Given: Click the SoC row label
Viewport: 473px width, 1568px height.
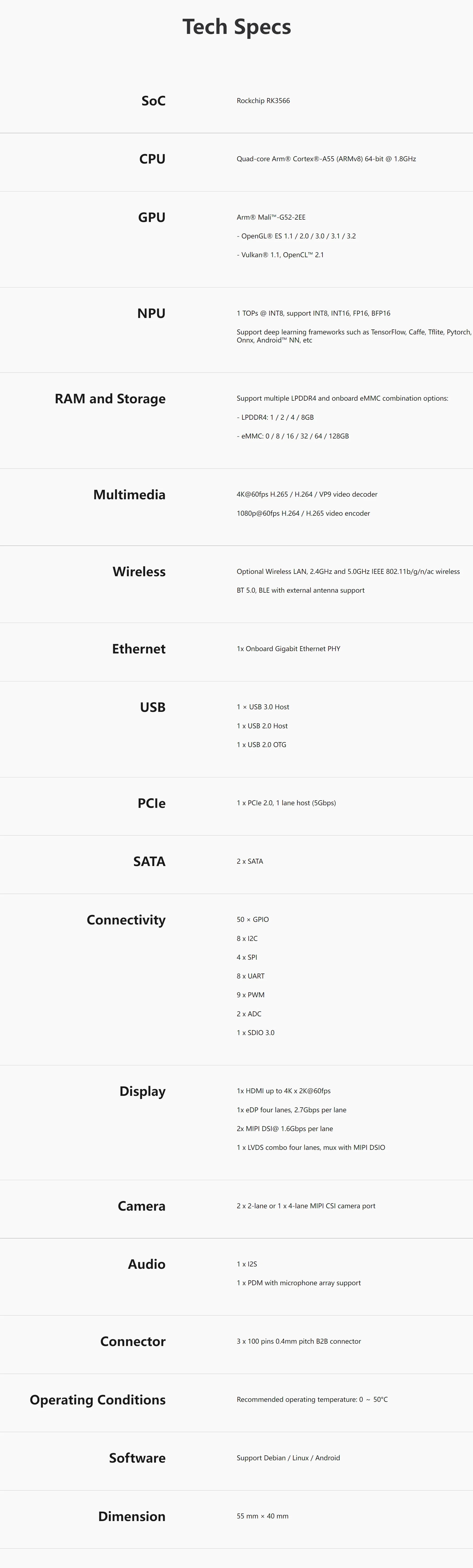Looking at the screenshot, I should point(153,101).
